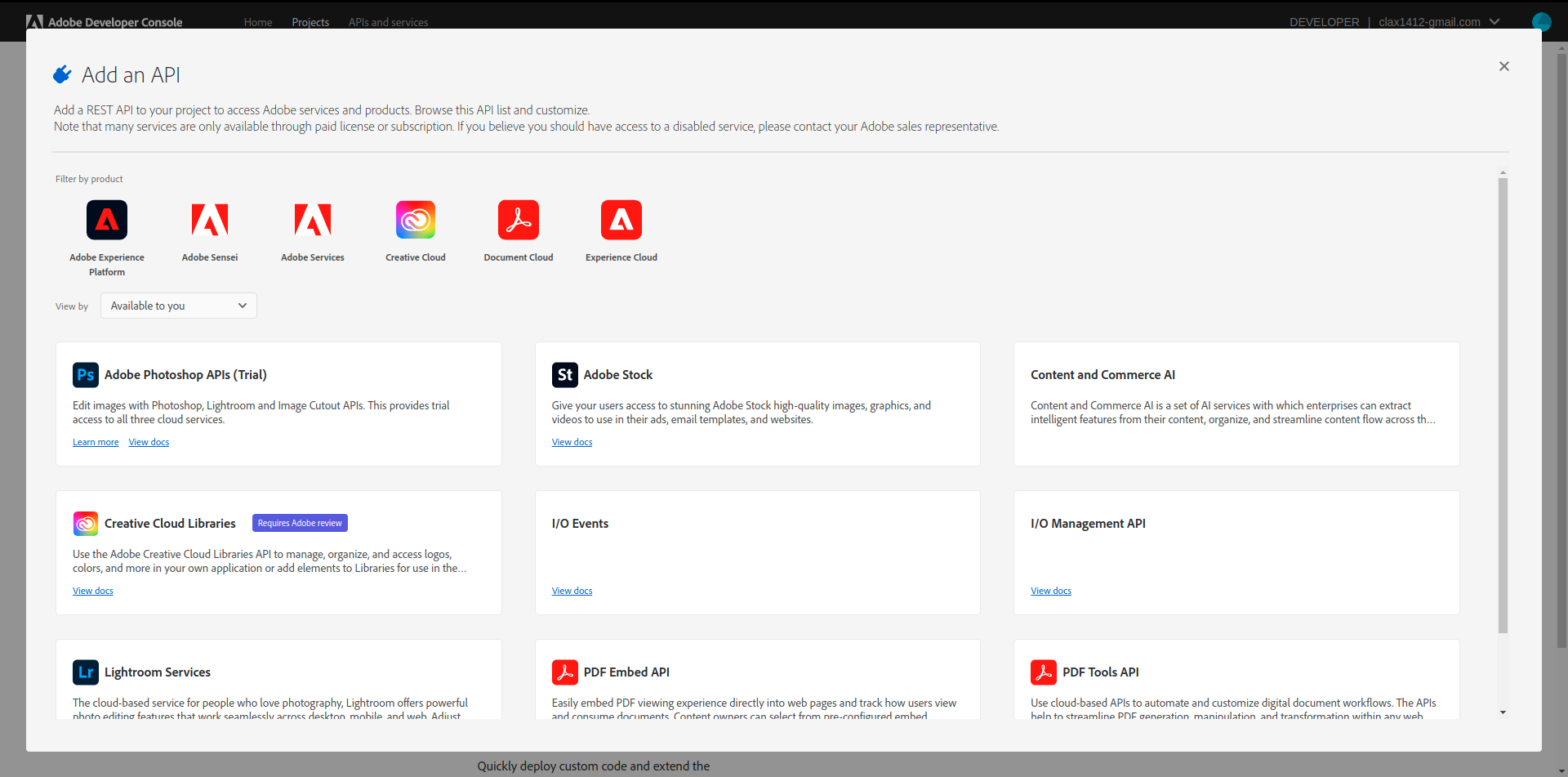1568x777 pixels.
Task: Click the DEVELOPER role label
Action: [x=1325, y=22]
